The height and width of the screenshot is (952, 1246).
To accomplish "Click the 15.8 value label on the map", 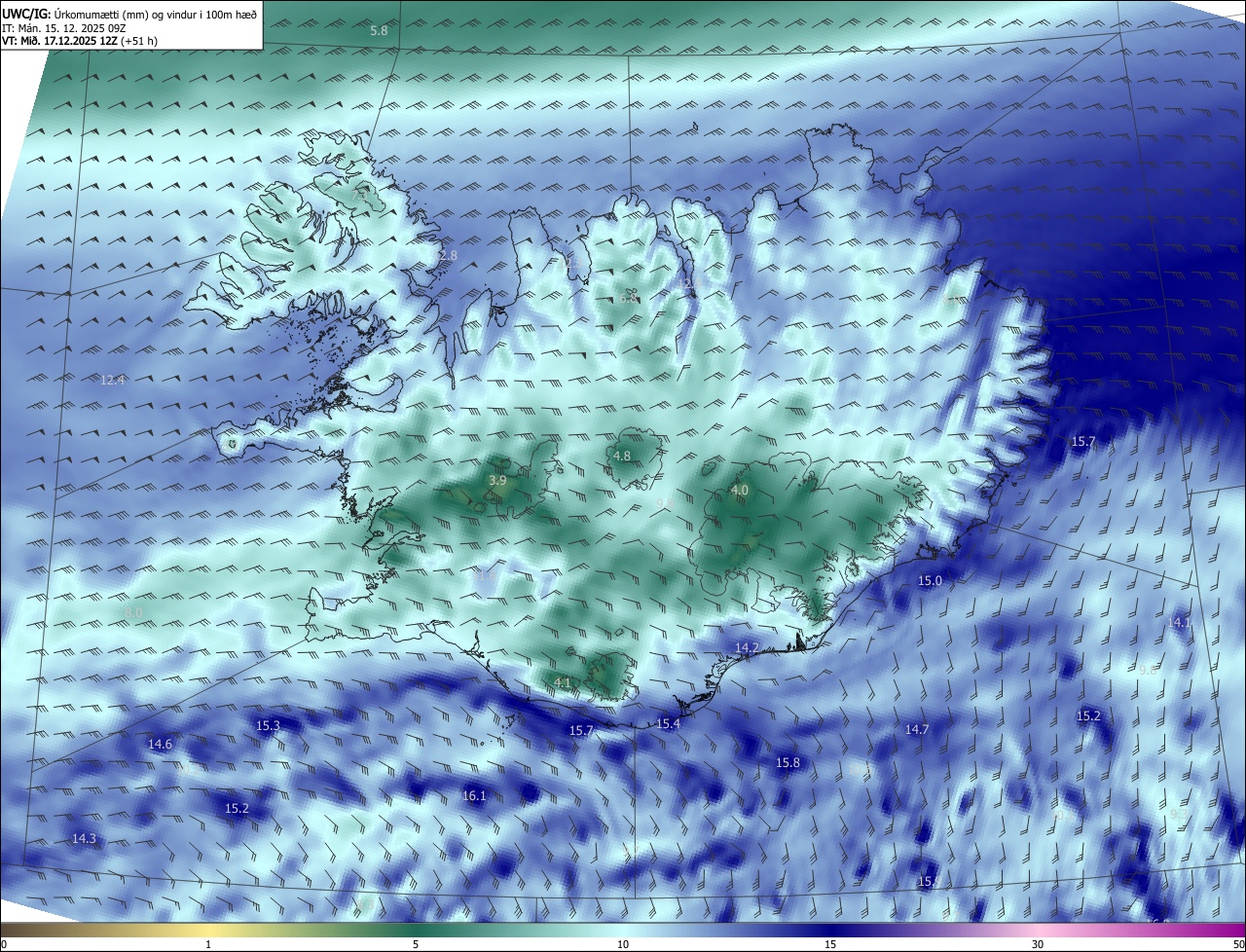I will coord(788,763).
